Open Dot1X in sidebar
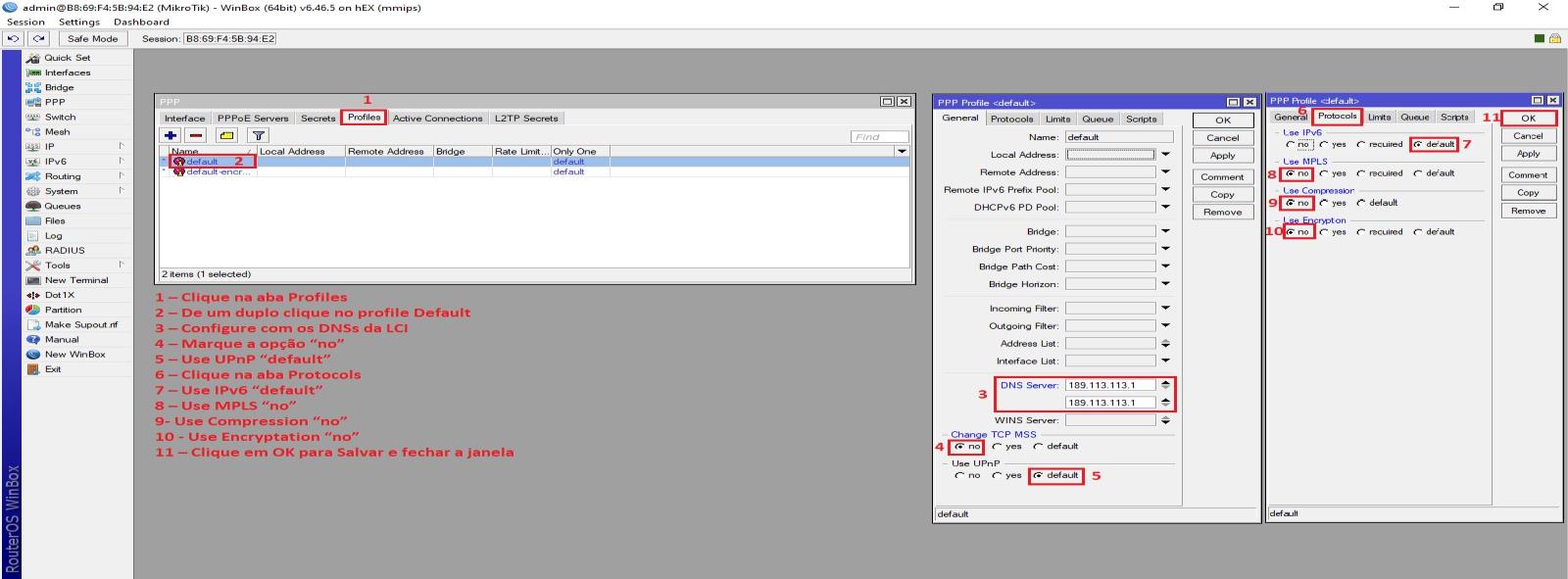Viewport: 1568px width, 579px height. click(x=59, y=295)
